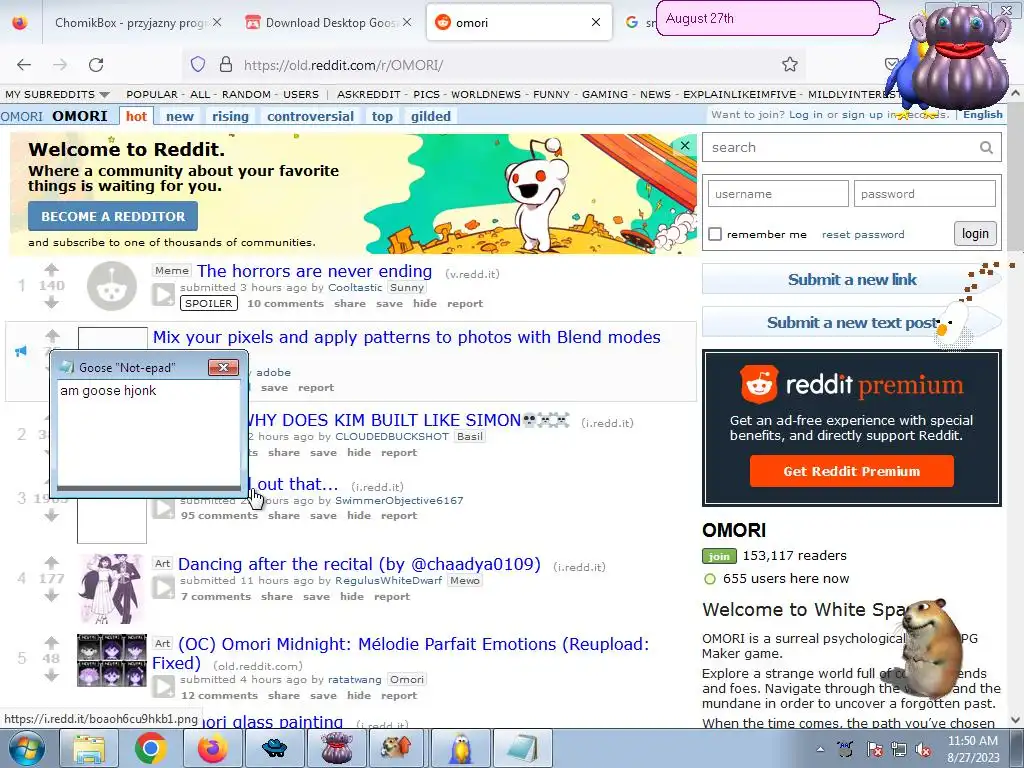Focus the password field
This screenshot has width=1024, height=768.
pos(925,194)
